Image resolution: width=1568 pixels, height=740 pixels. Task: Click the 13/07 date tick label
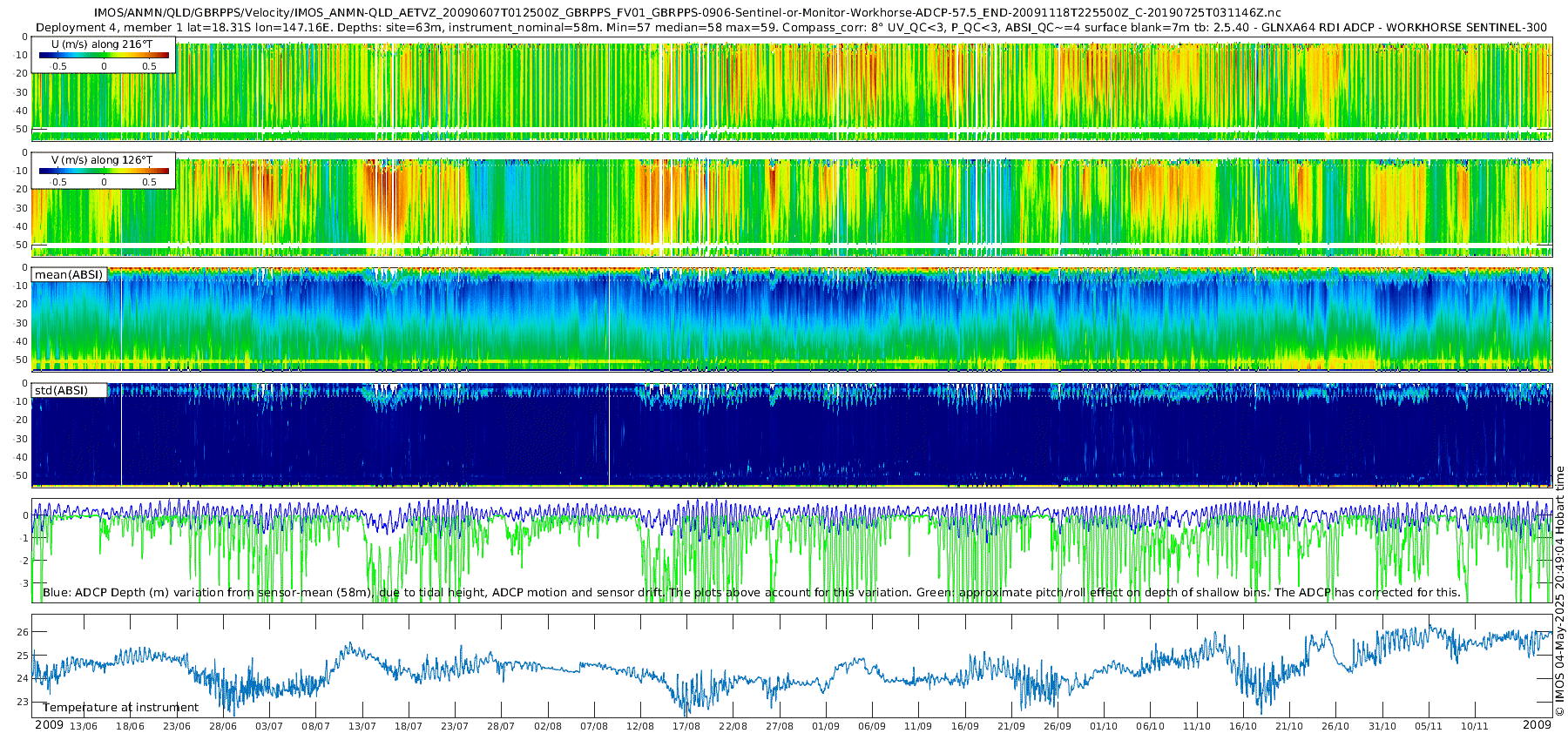[x=362, y=726]
